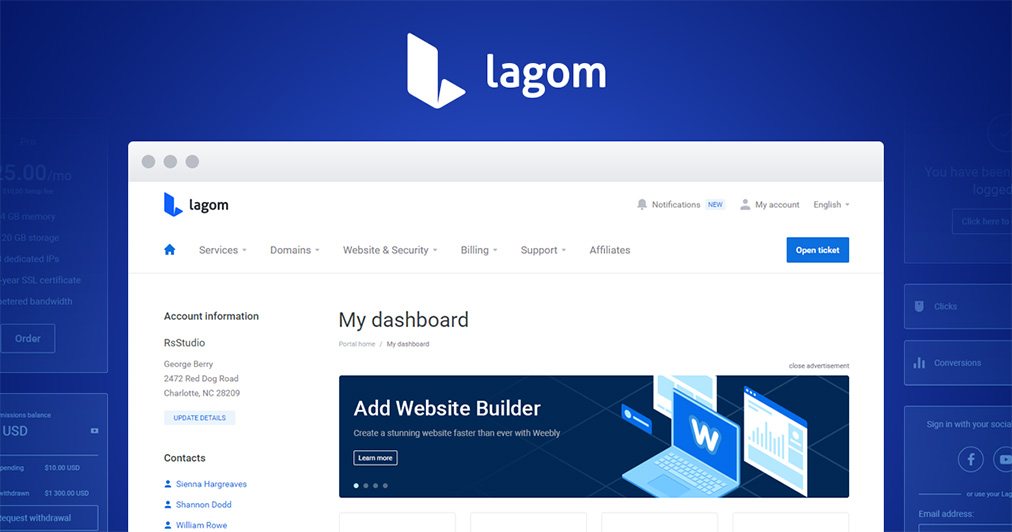Click Learn more on Website Builder banner
The image size is (1012, 532).
(x=375, y=458)
